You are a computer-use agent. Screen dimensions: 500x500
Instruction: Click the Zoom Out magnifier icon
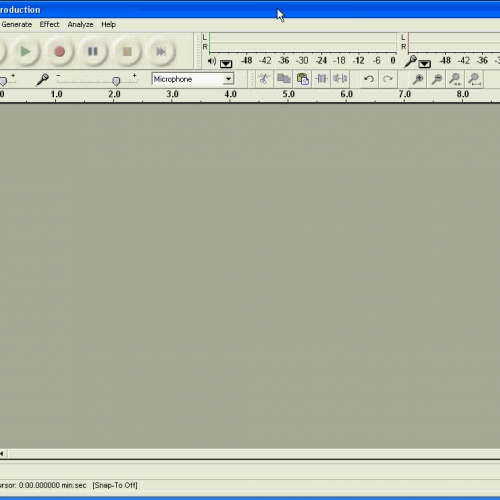click(437, 79)
